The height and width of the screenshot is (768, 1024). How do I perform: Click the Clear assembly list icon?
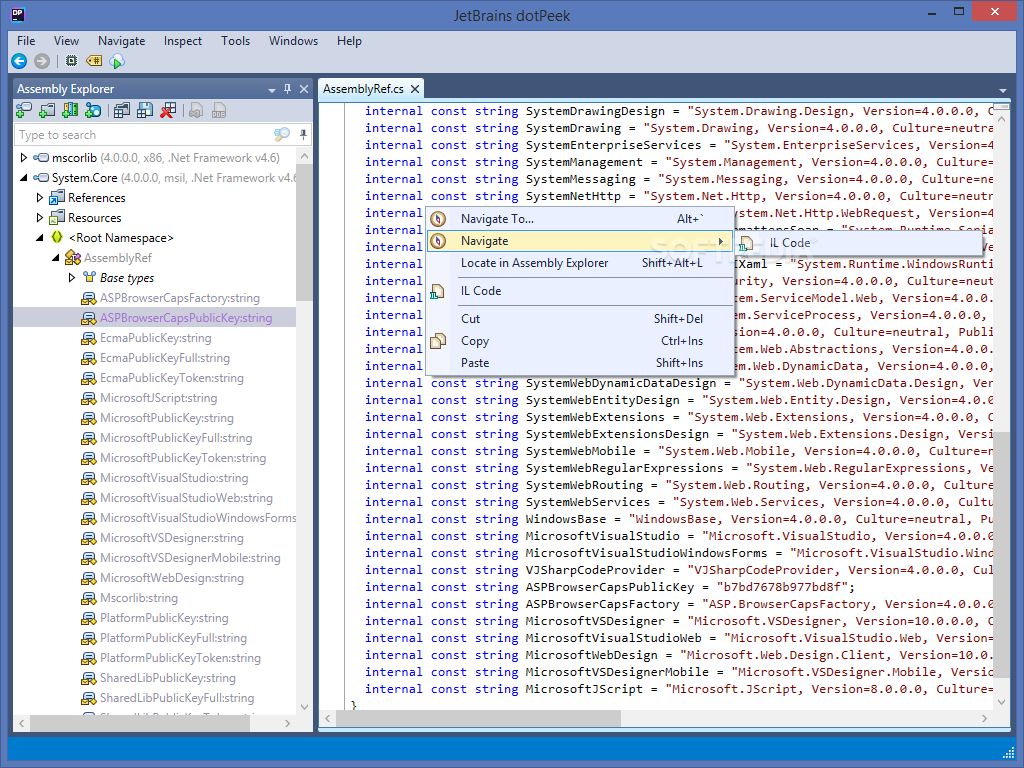[168, 110]
